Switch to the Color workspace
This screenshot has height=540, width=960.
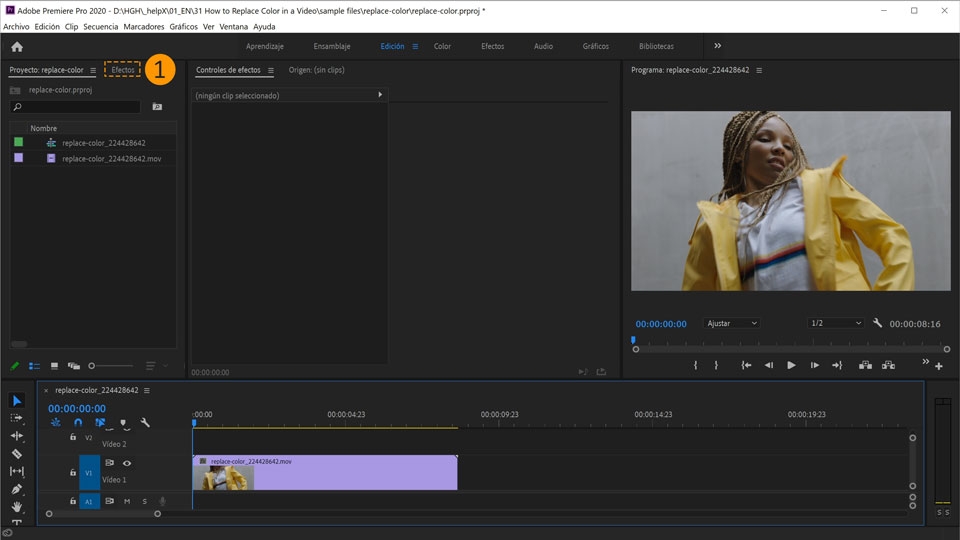click(442, 46)
